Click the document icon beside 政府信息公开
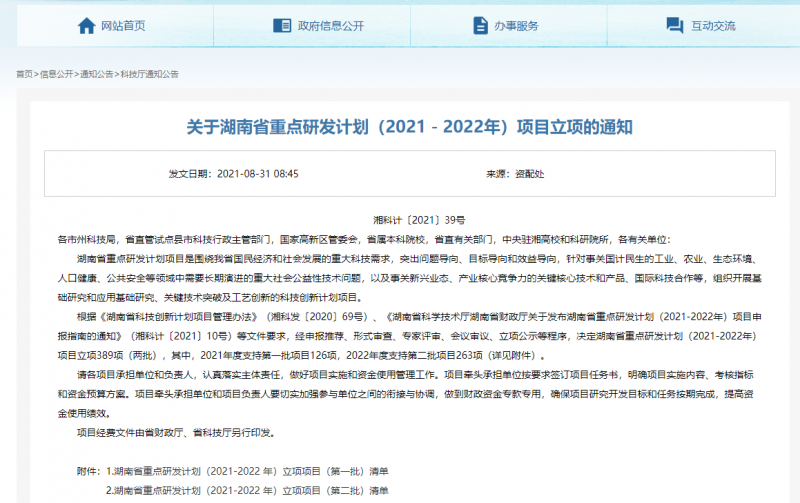The image size is (800, 503). (282, 26)
